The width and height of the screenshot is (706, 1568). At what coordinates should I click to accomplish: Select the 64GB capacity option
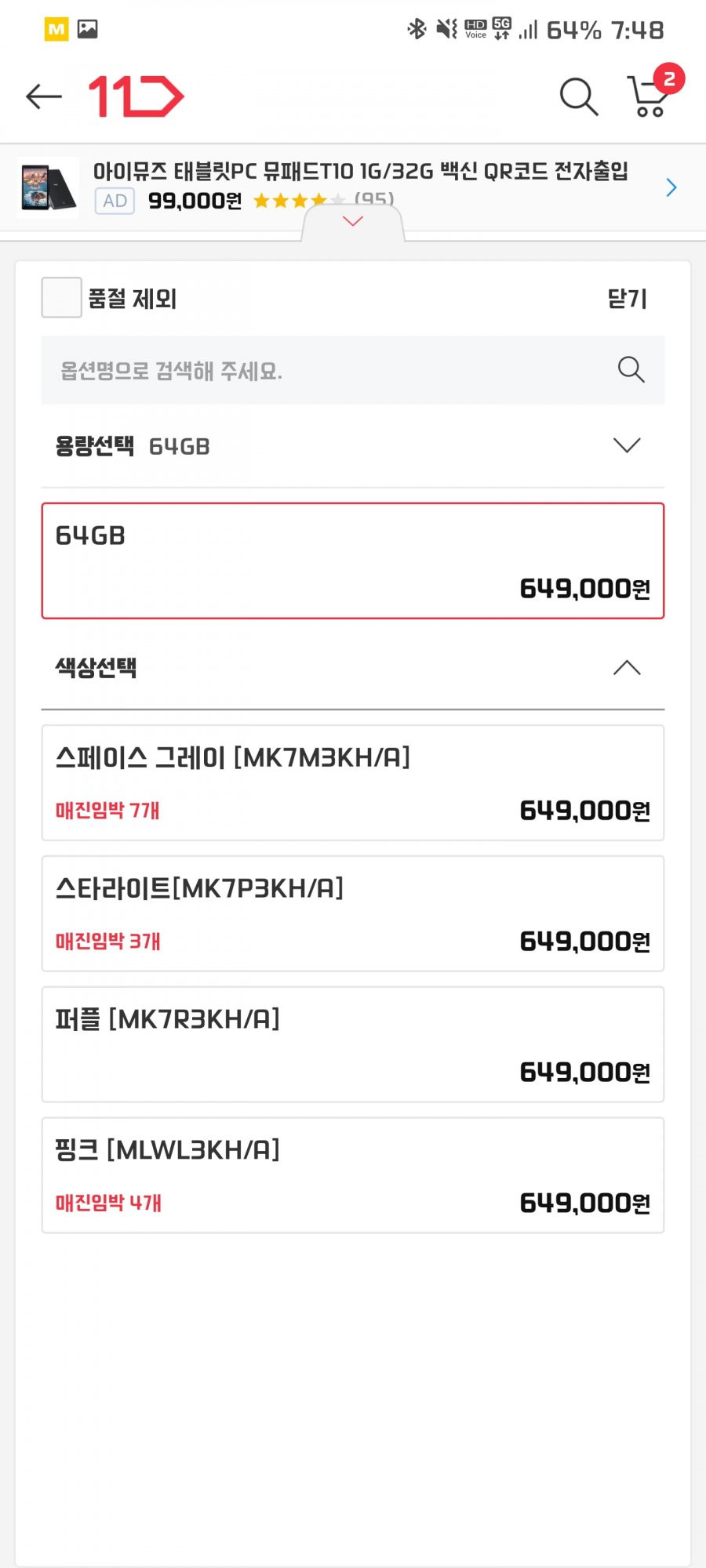pos(353,561)
